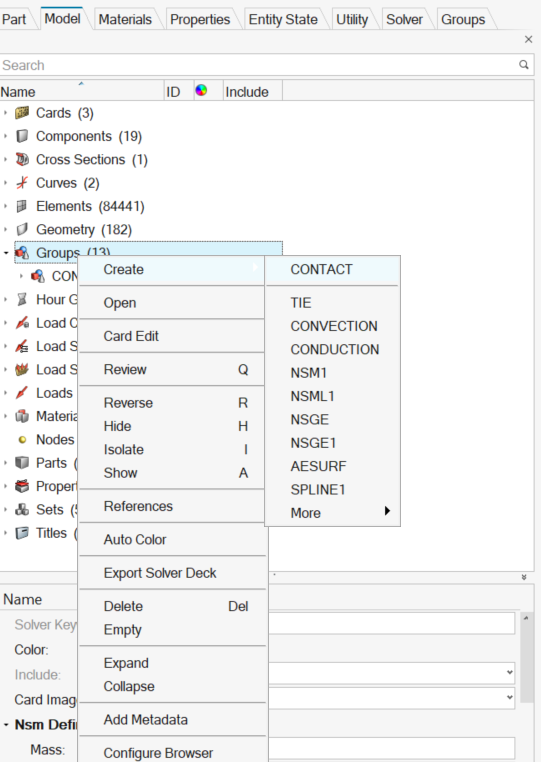Click the CON child group icon
Image resolution: width=541 pixels, height=762 pixels.
pyautogui.click(x=38, y=276)
